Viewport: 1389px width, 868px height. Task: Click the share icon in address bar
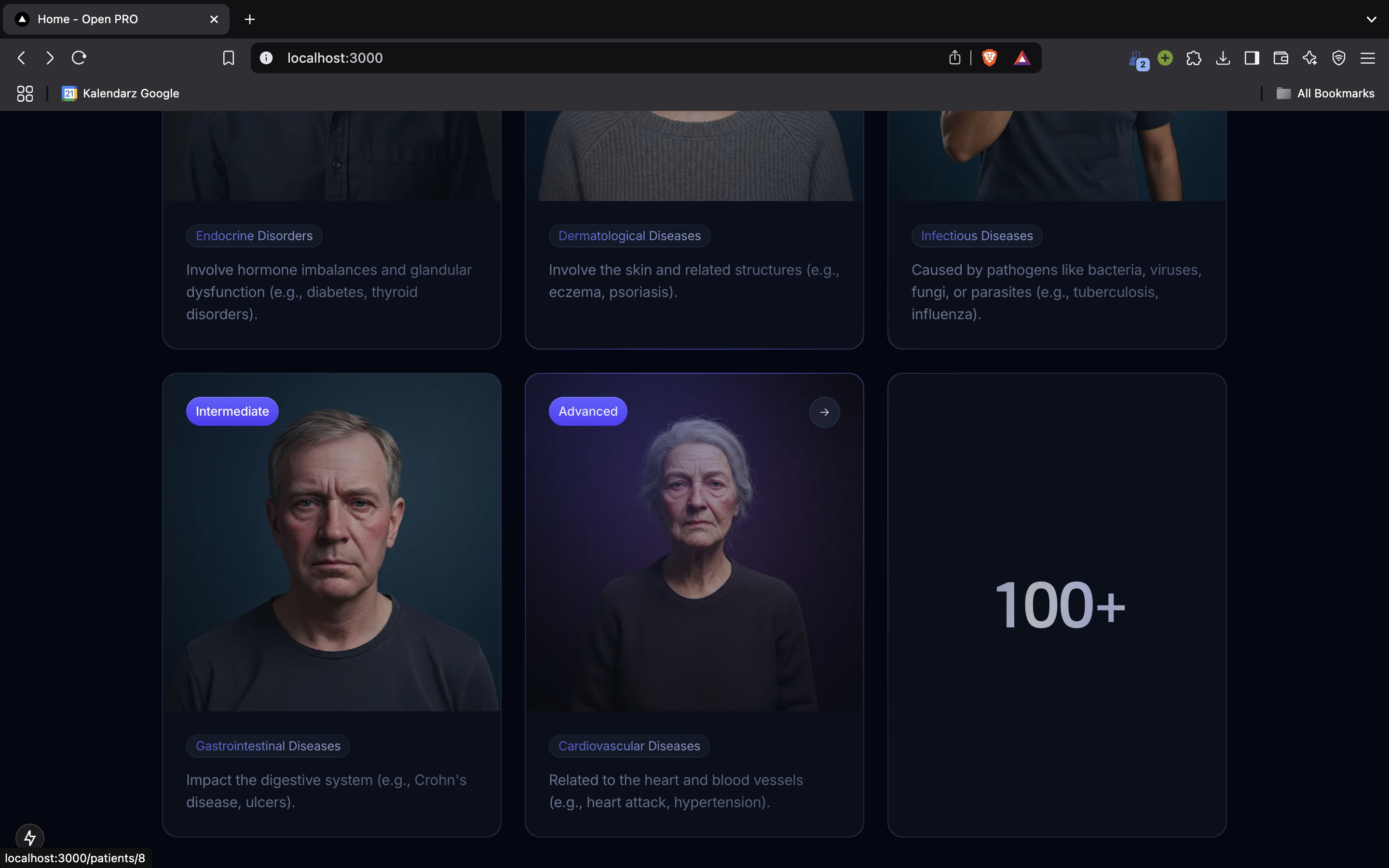pyautogui.click(x=954, y=58)
